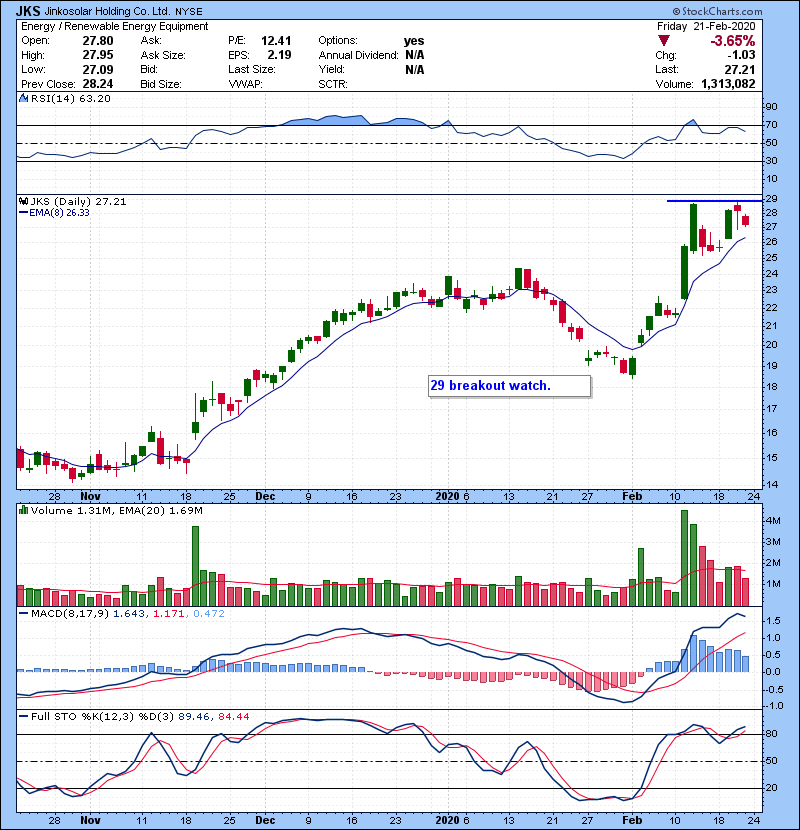This screenshot has width=800, height=830.
Task: Click the 1M label on the volume axis
Action: pos(773,584)
